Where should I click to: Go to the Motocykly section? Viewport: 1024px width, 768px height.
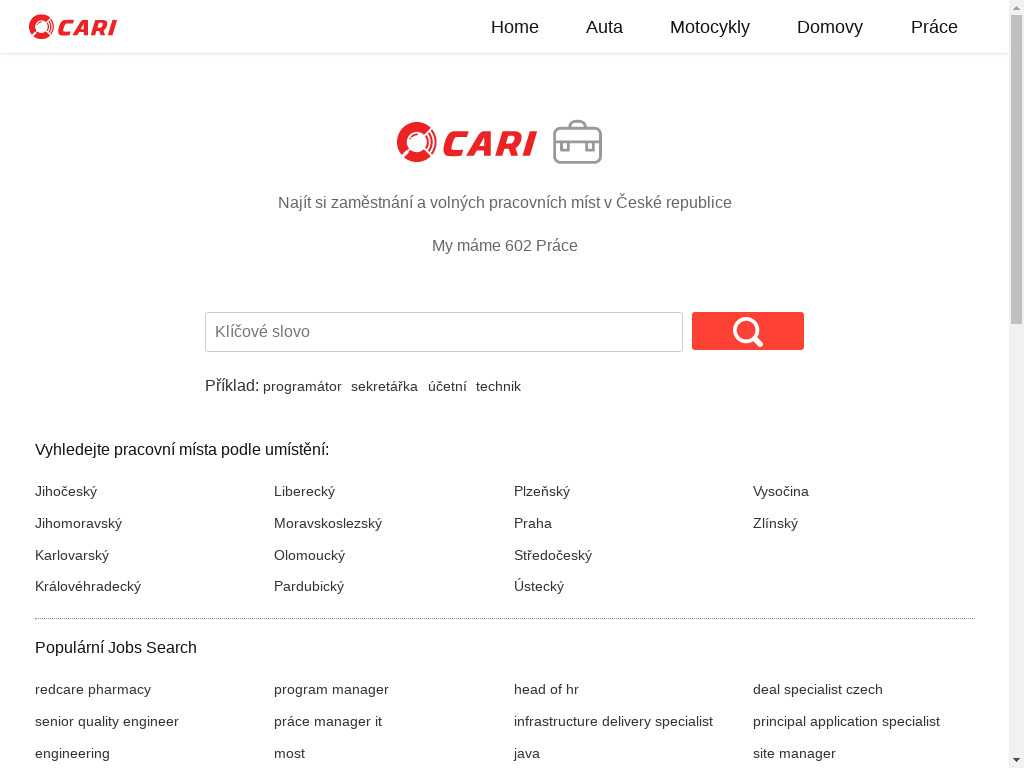[x=709, y=27]
